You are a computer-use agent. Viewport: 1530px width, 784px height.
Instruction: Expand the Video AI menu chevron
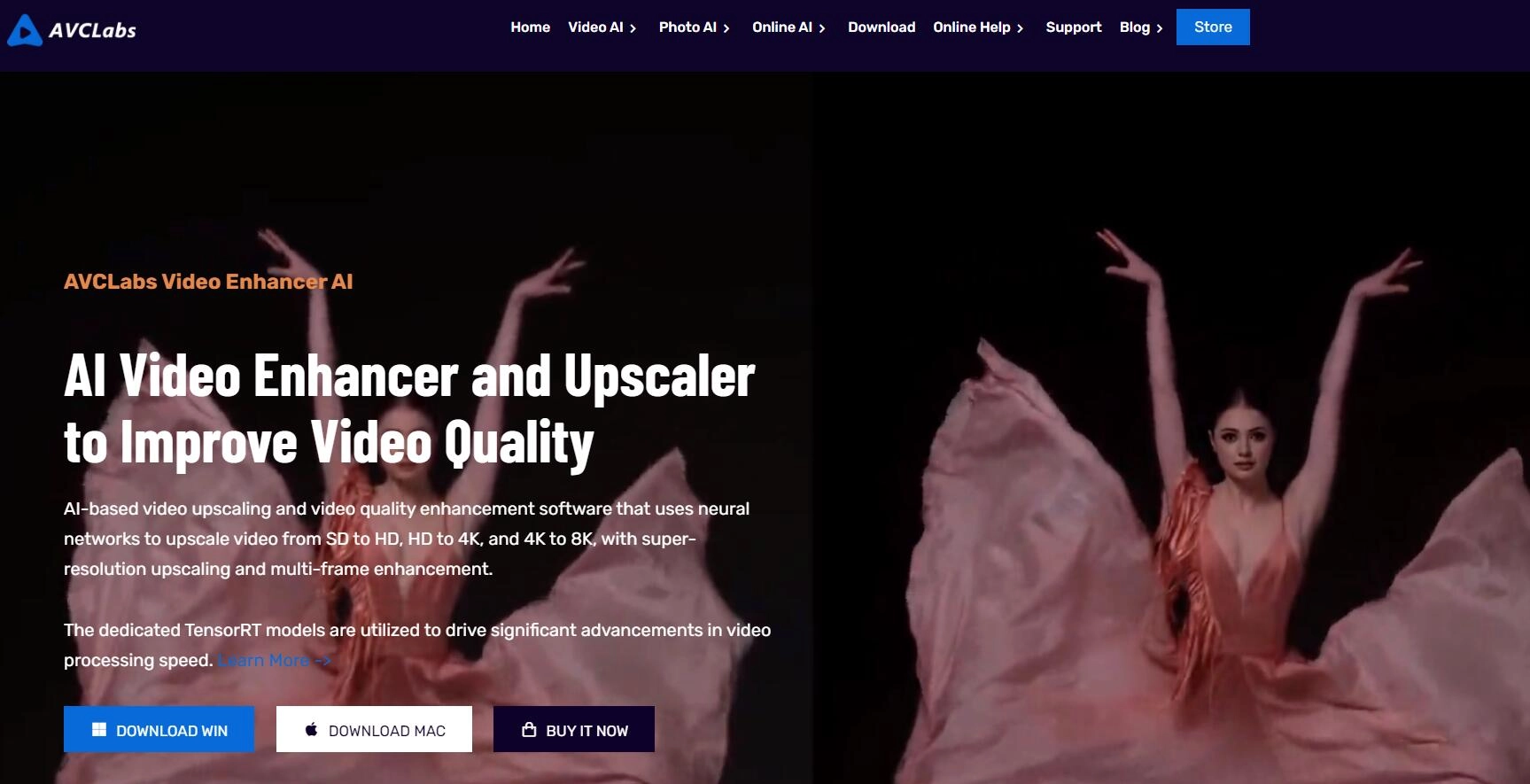coord(633,28)
